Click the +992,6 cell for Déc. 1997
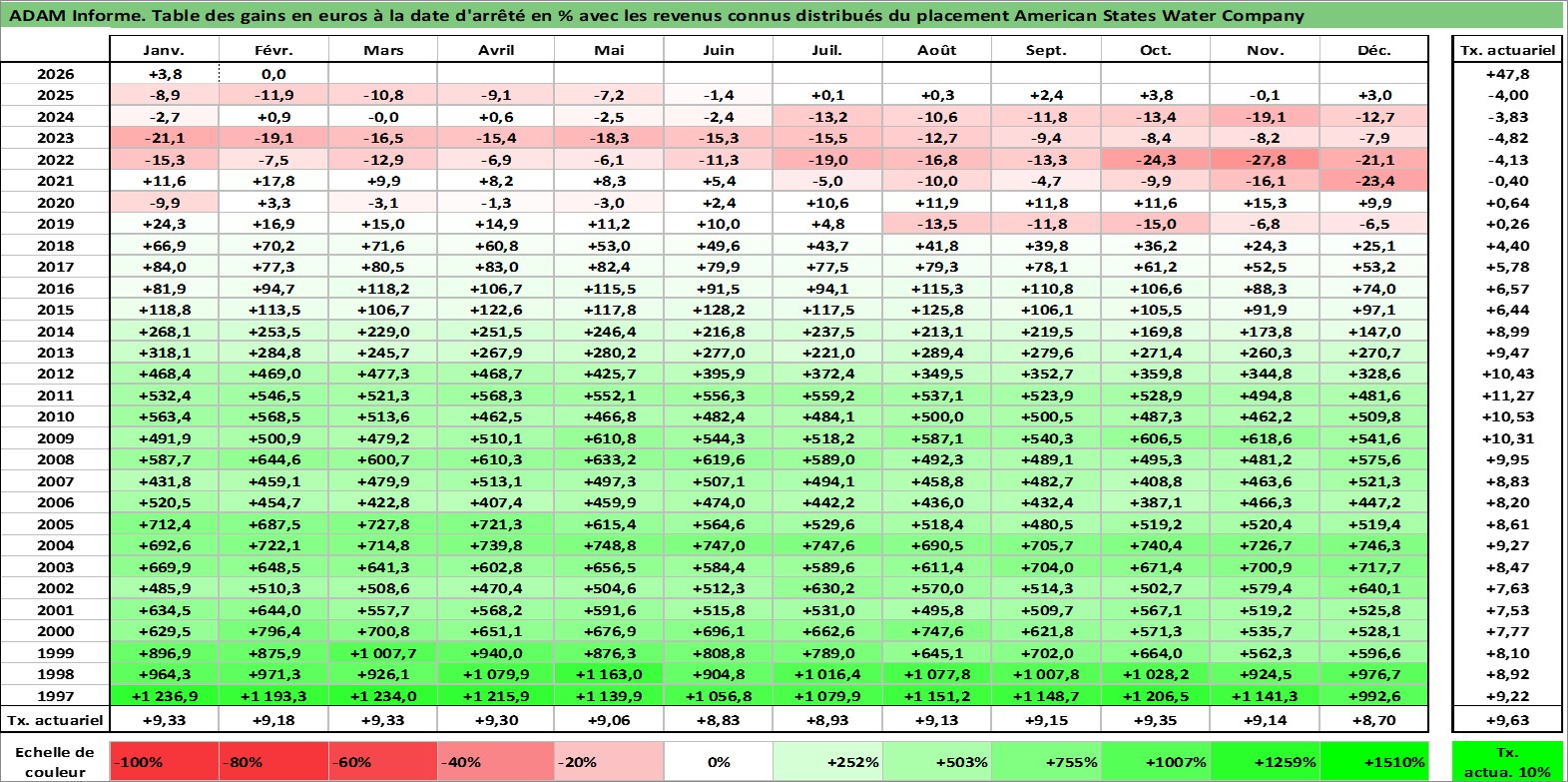Screen dimensions: 1568x782 point(1373,696)
